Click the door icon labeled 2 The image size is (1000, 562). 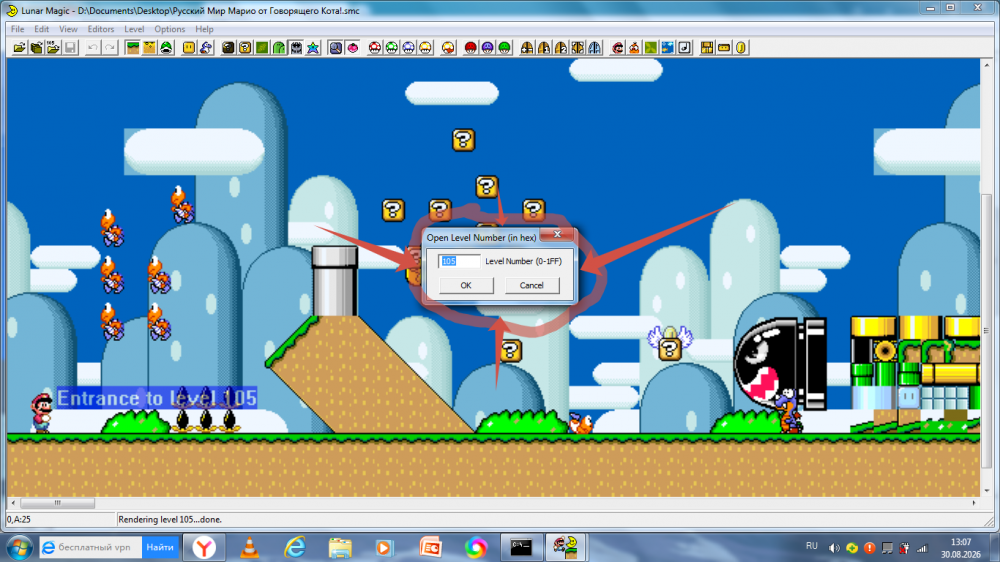tap(561, 48)
